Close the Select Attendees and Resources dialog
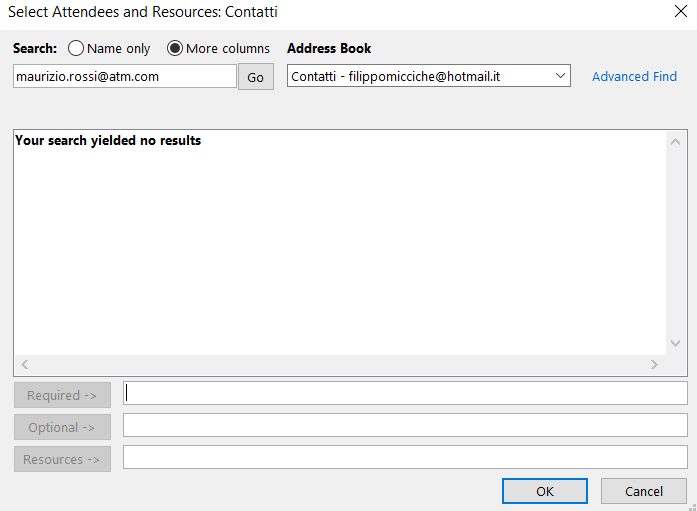This screenshot has width=697, height=511. pyautogui.click(x=681, y=11)
